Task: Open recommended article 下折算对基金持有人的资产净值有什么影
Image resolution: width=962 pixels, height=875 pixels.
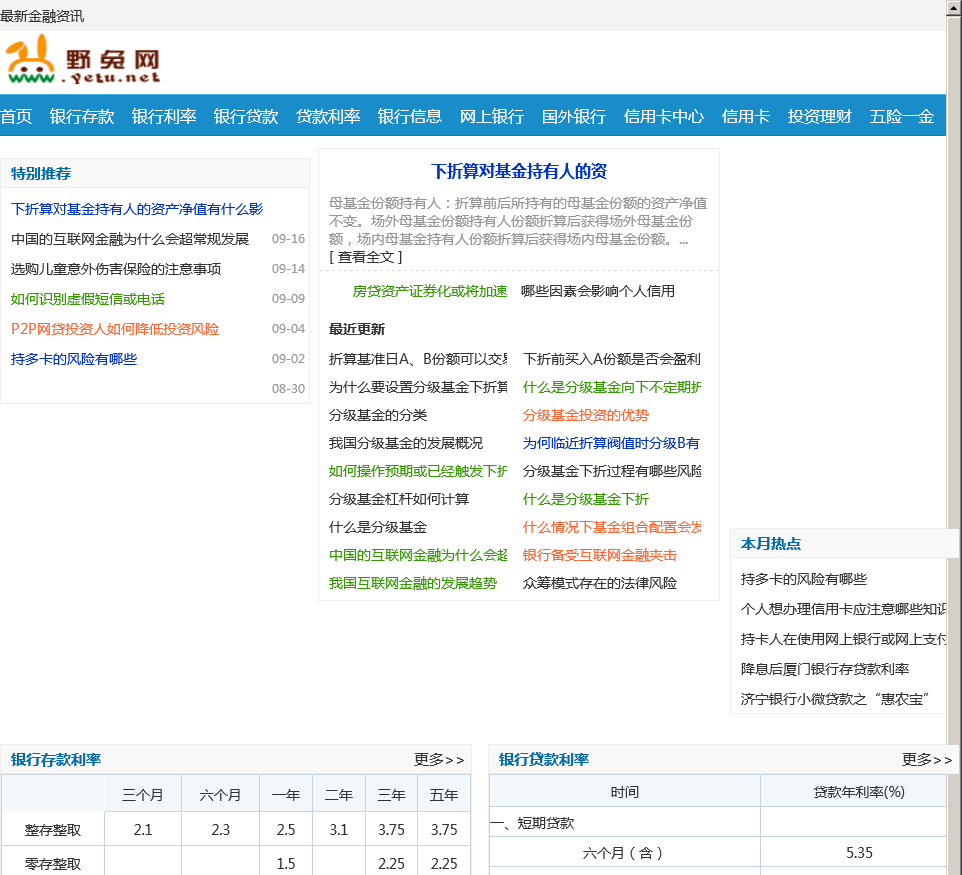Action: [137, 209]
